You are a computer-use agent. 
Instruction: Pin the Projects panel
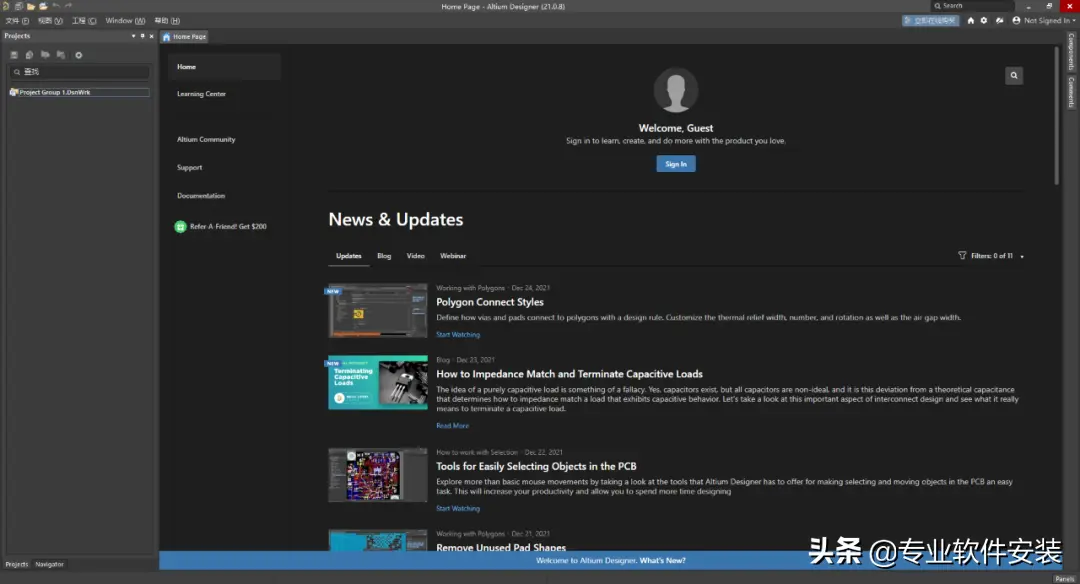coord(143,36)
